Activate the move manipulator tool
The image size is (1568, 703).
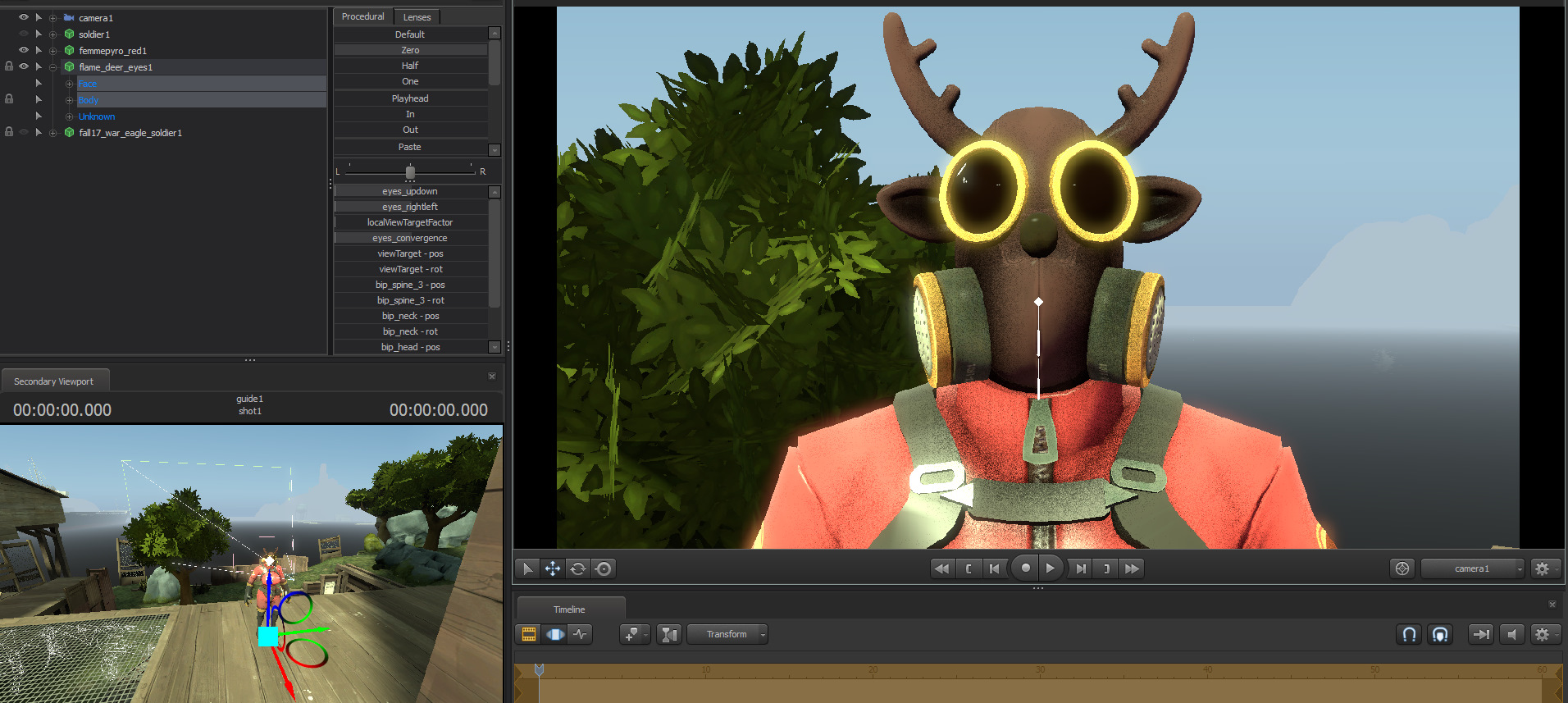[x=553, y=568]
